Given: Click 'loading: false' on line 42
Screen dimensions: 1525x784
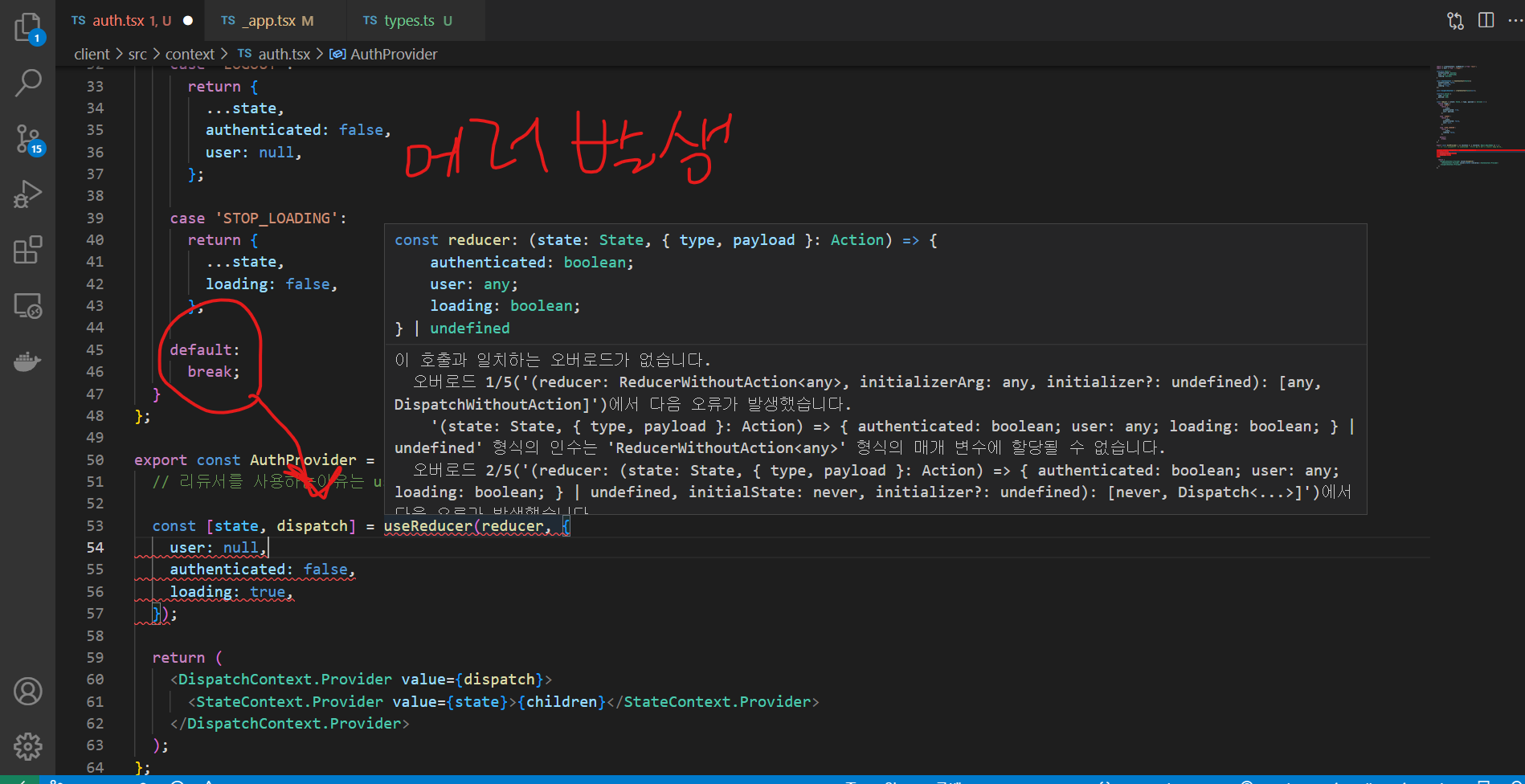Looking at the screenshot, I should pos(267,284).
